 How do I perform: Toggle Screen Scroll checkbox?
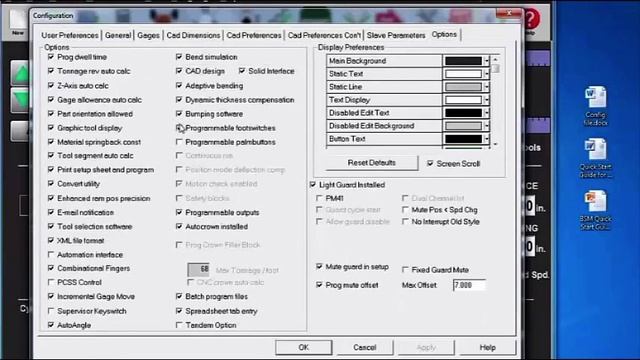pos(430,164)
